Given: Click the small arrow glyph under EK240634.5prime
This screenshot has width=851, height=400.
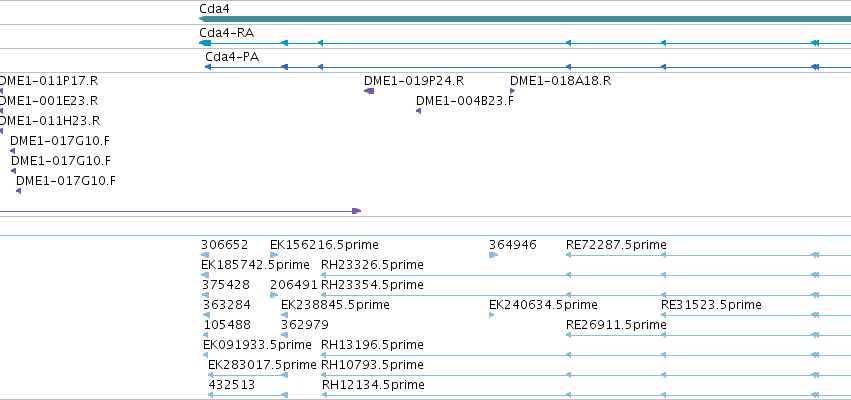Looking at the screenshot, I should 492,315.
